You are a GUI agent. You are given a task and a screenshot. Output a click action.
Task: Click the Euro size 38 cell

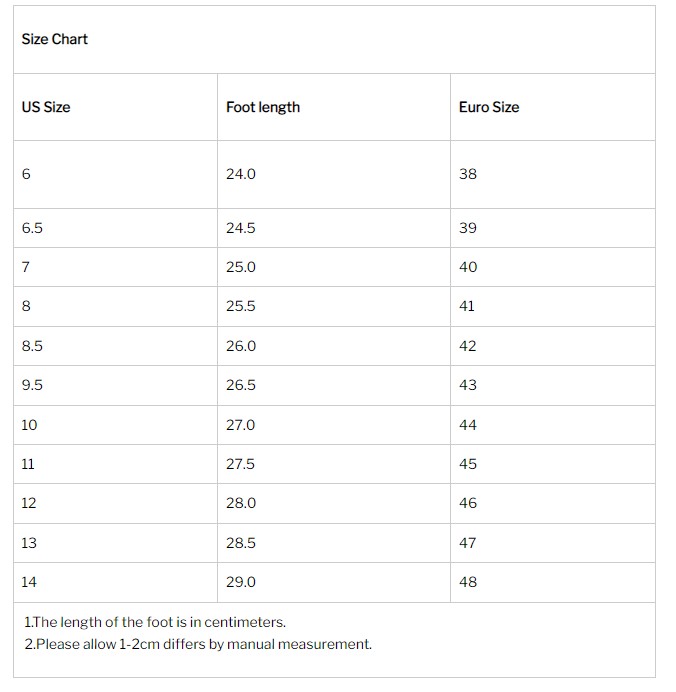468,174
